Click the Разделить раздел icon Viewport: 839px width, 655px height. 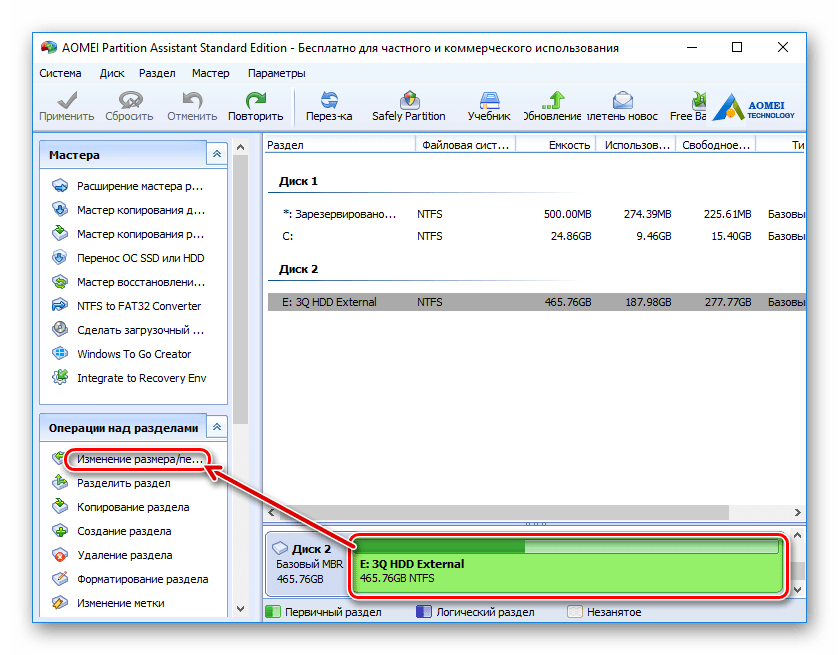point(60,483)
